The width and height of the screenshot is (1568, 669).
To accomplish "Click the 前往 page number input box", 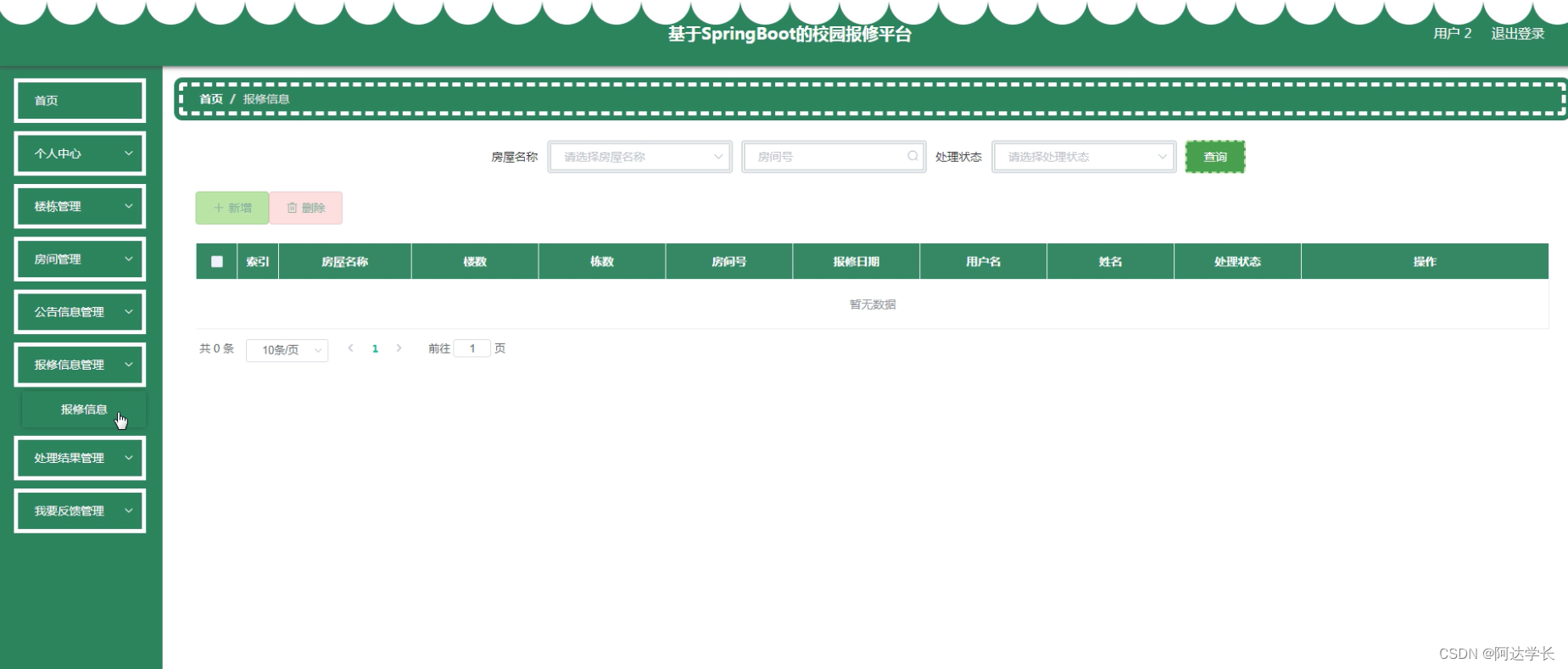I will click(472, 348).
